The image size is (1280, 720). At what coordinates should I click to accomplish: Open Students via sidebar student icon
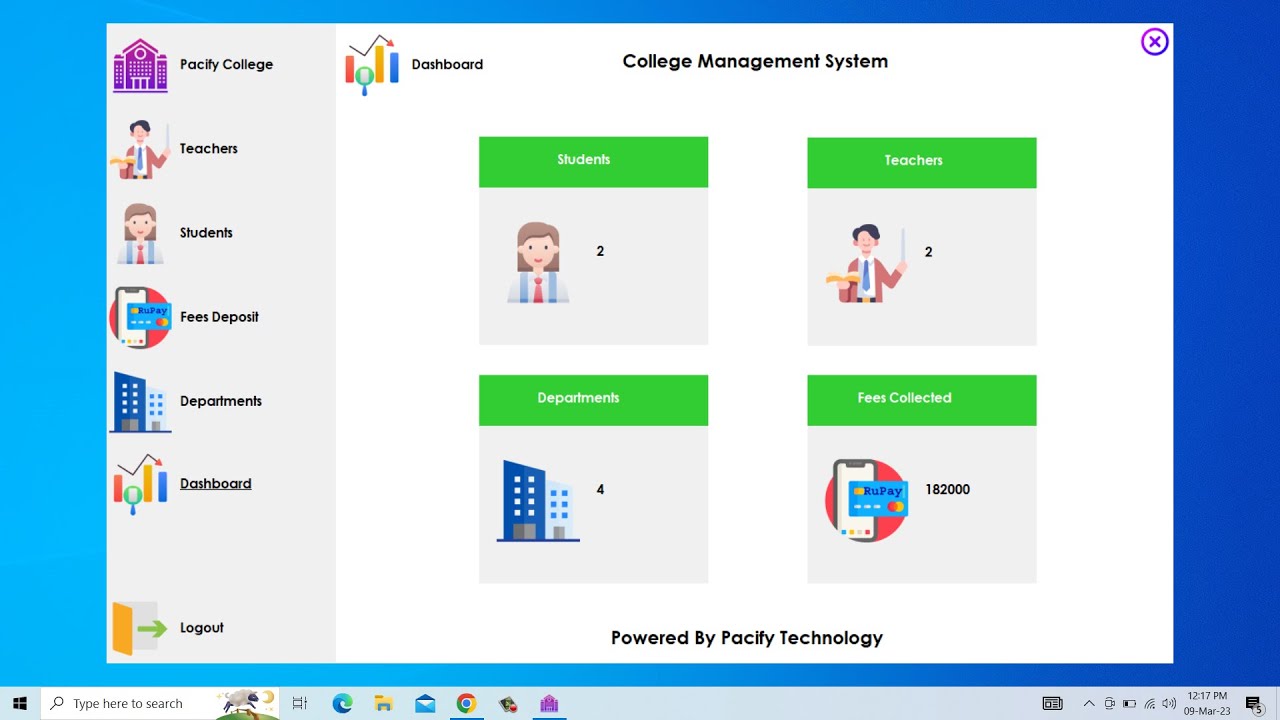pyautogui.click(x=140, y=234)
